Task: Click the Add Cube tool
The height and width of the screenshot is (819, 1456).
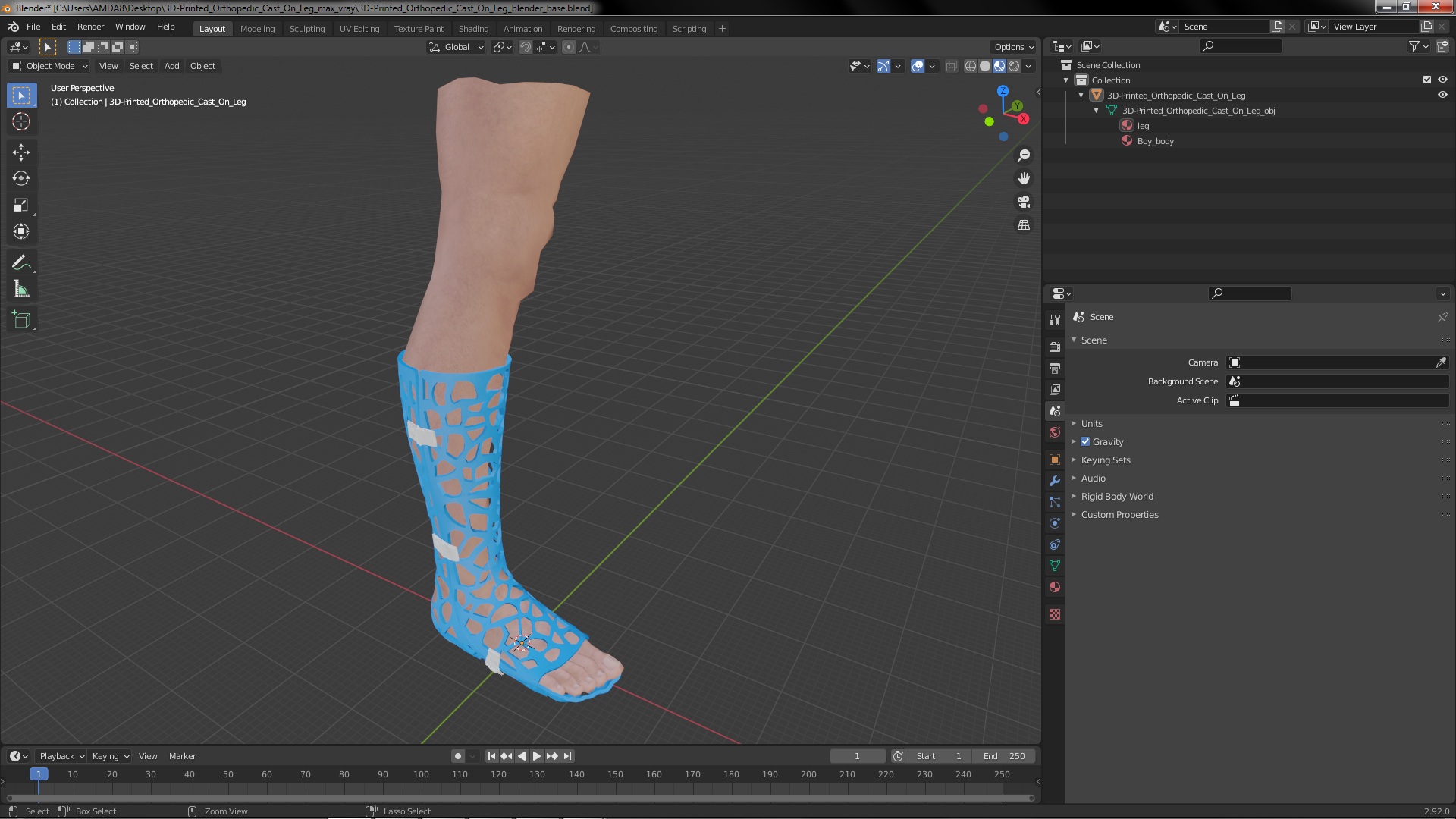Action: (x=21, y=320)
